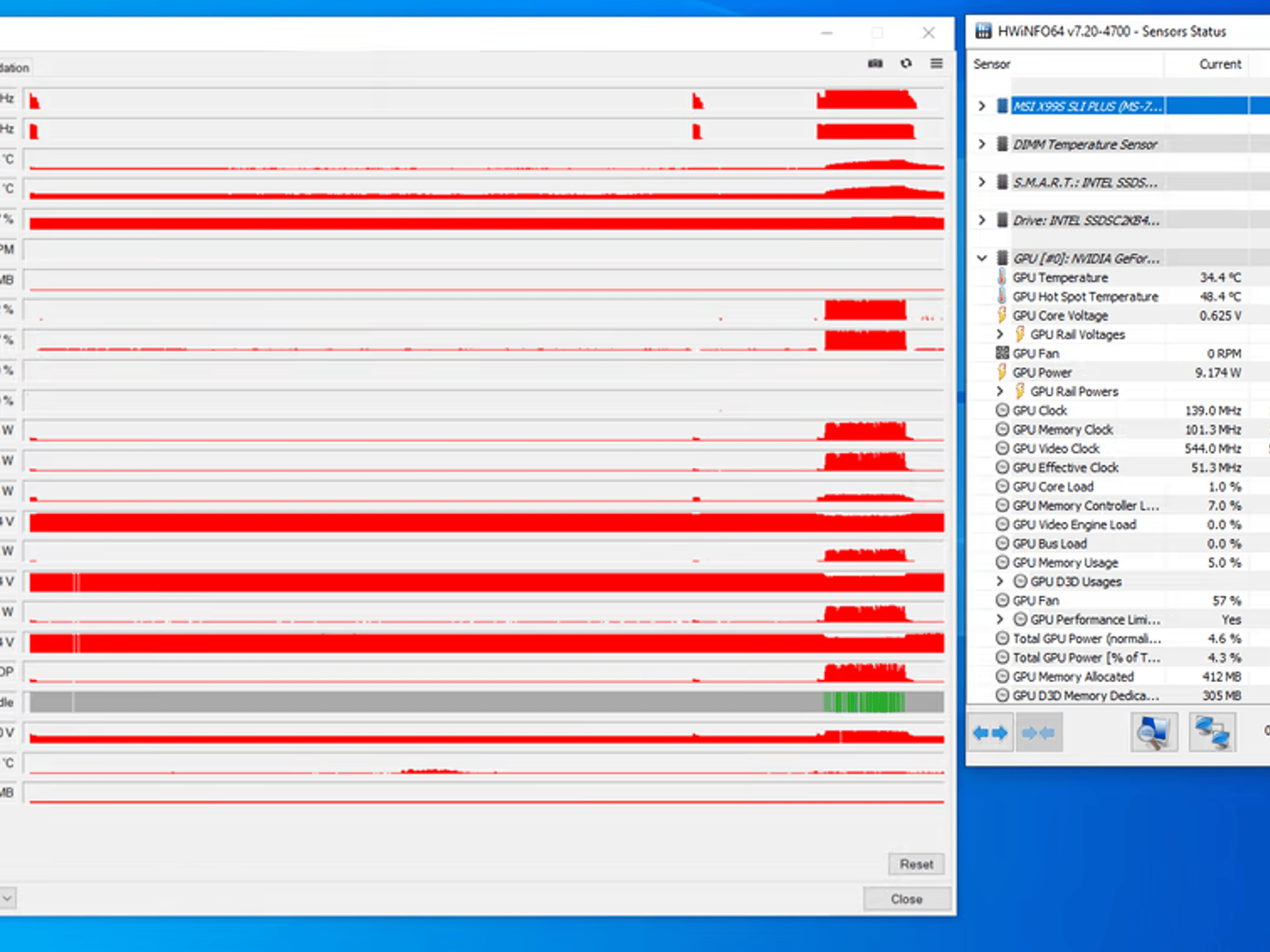Expand the Drive: INTEL SSDSC2KB4 group

click(982, 220)
